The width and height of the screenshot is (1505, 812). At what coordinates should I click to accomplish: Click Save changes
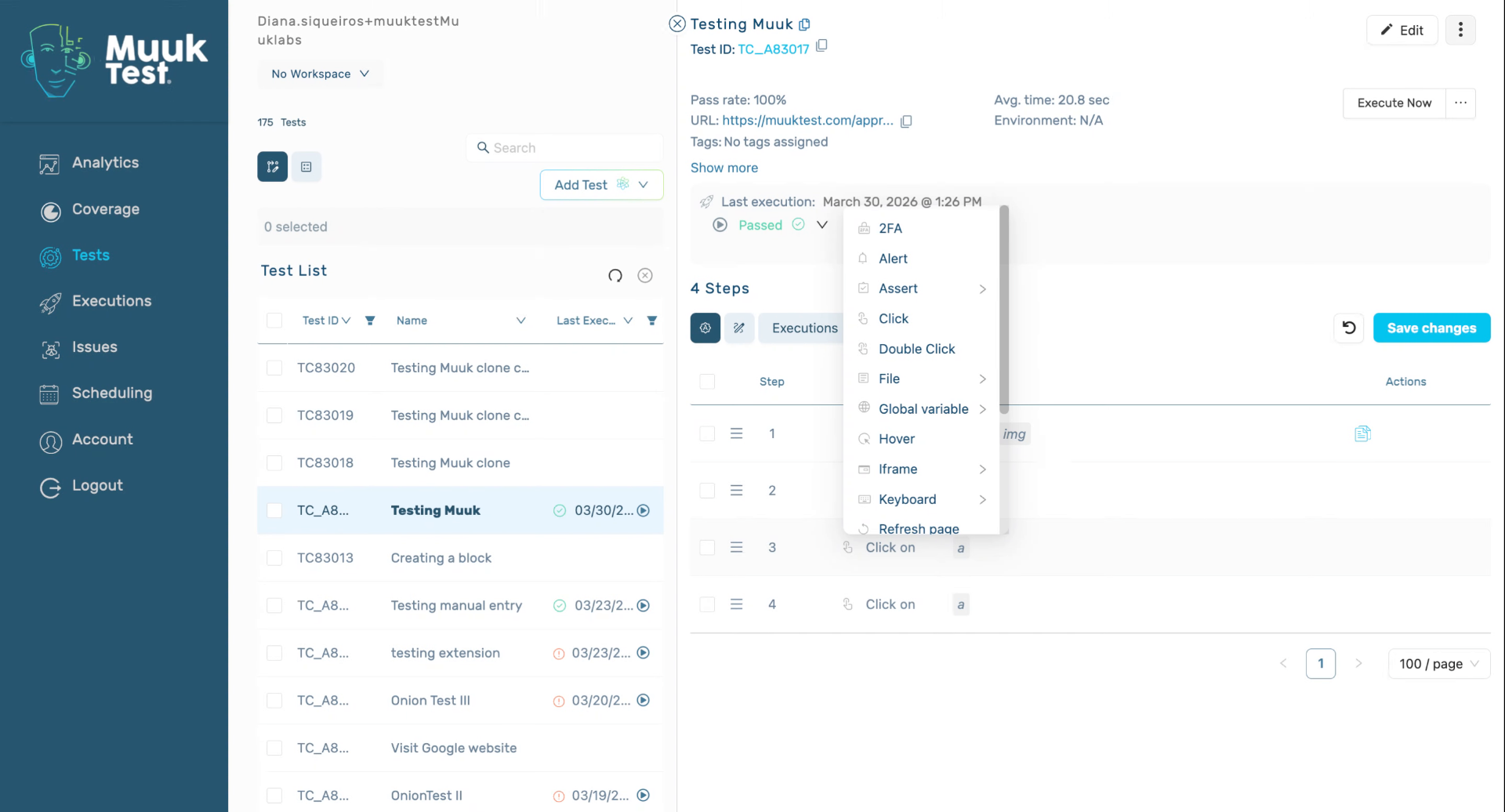(x=1431, y=328)
